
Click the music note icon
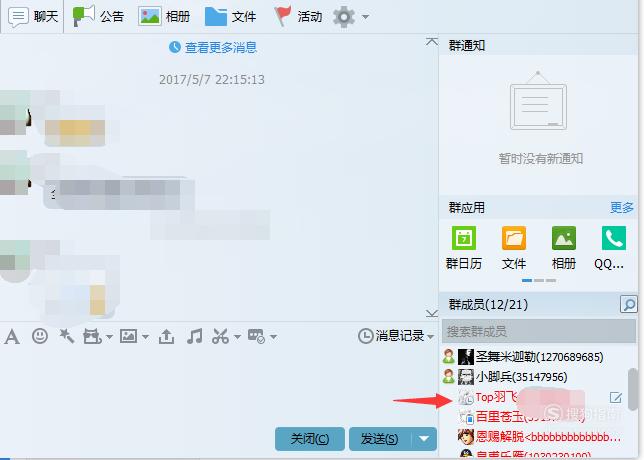(194, 336)
